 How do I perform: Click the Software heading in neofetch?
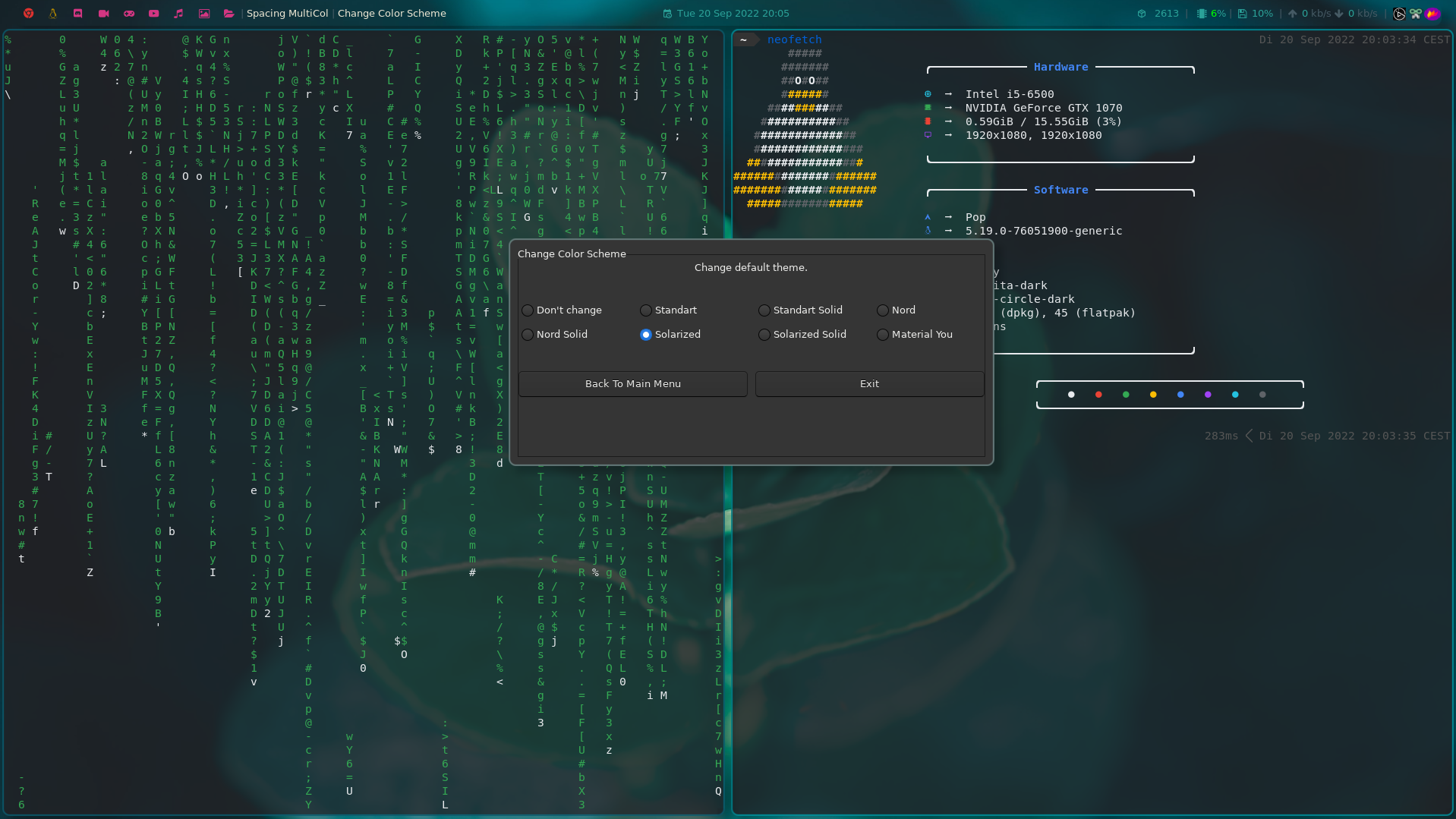point(1060,190)
